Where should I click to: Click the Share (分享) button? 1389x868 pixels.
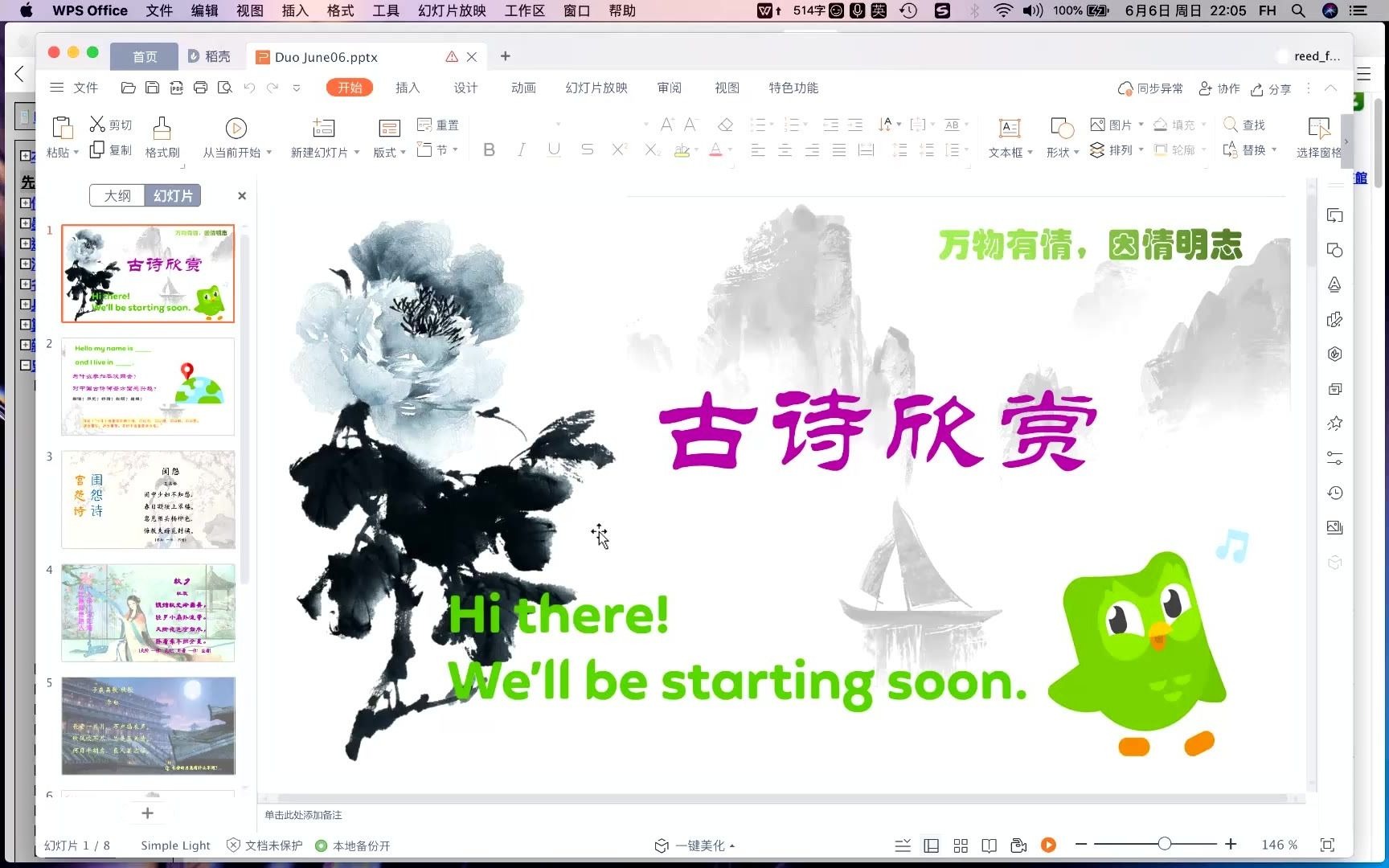pos(1271,88)
